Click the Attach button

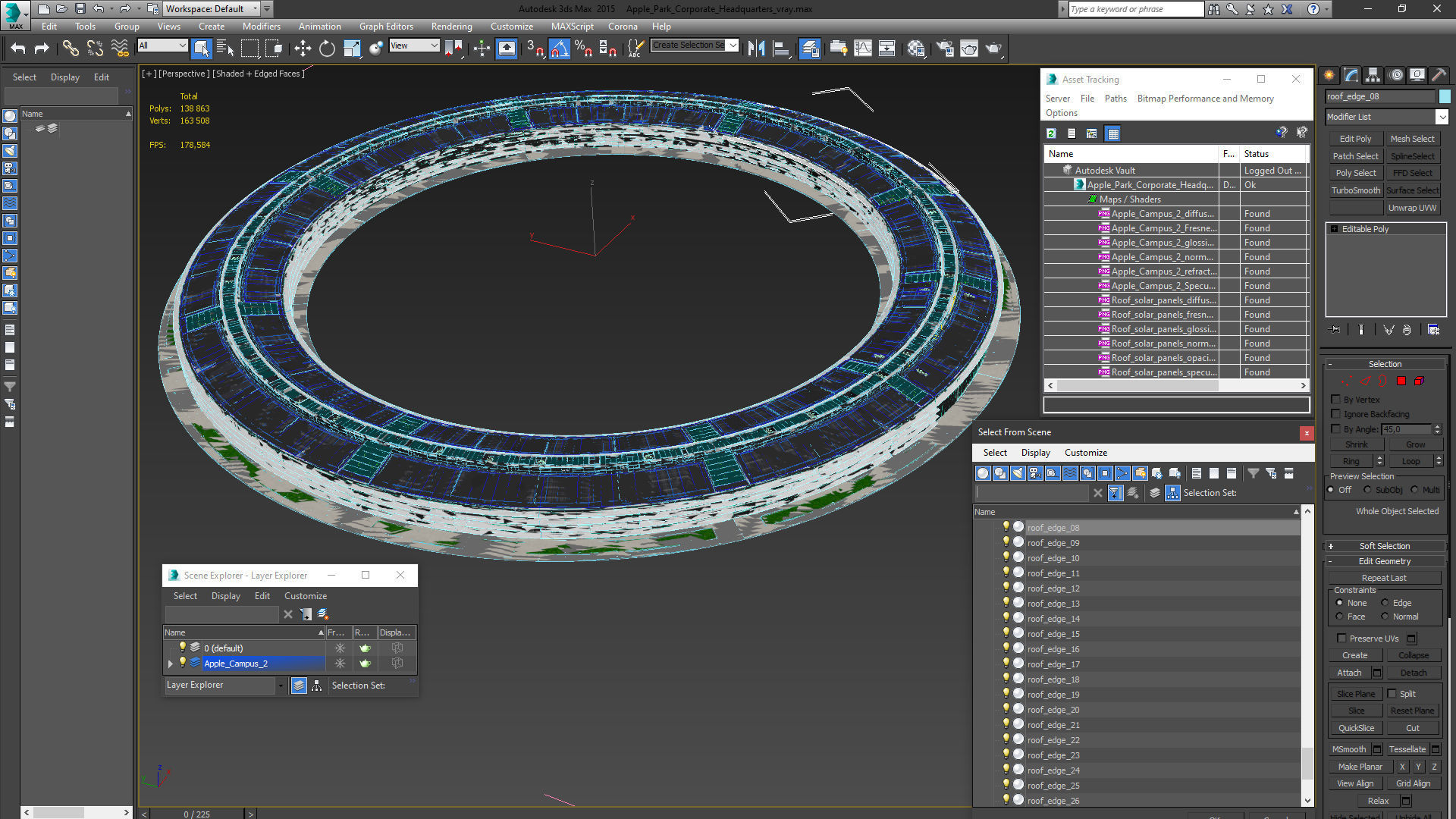point(1348,673)
